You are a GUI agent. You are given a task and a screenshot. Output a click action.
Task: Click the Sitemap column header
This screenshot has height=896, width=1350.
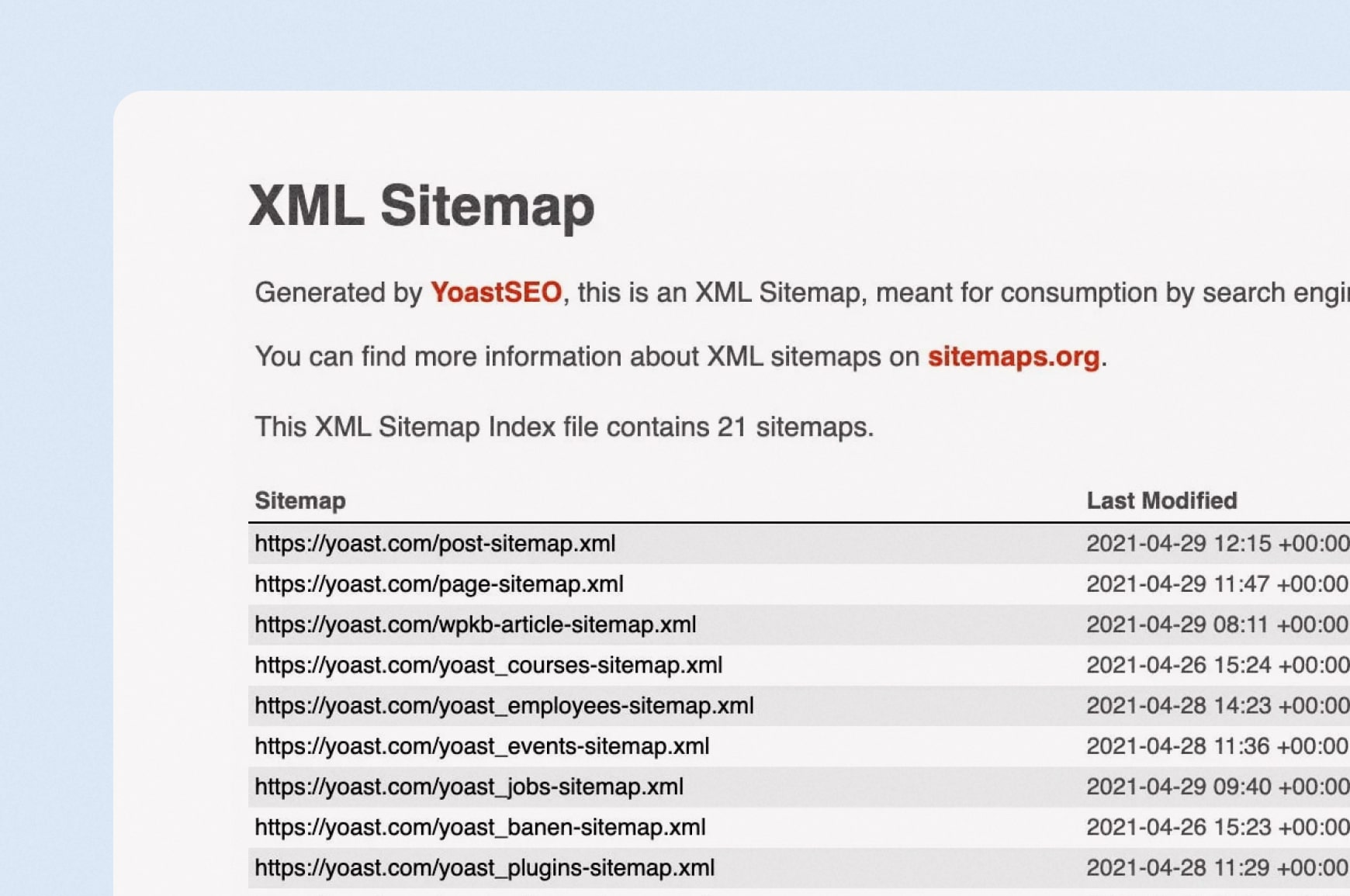point(300,501)
